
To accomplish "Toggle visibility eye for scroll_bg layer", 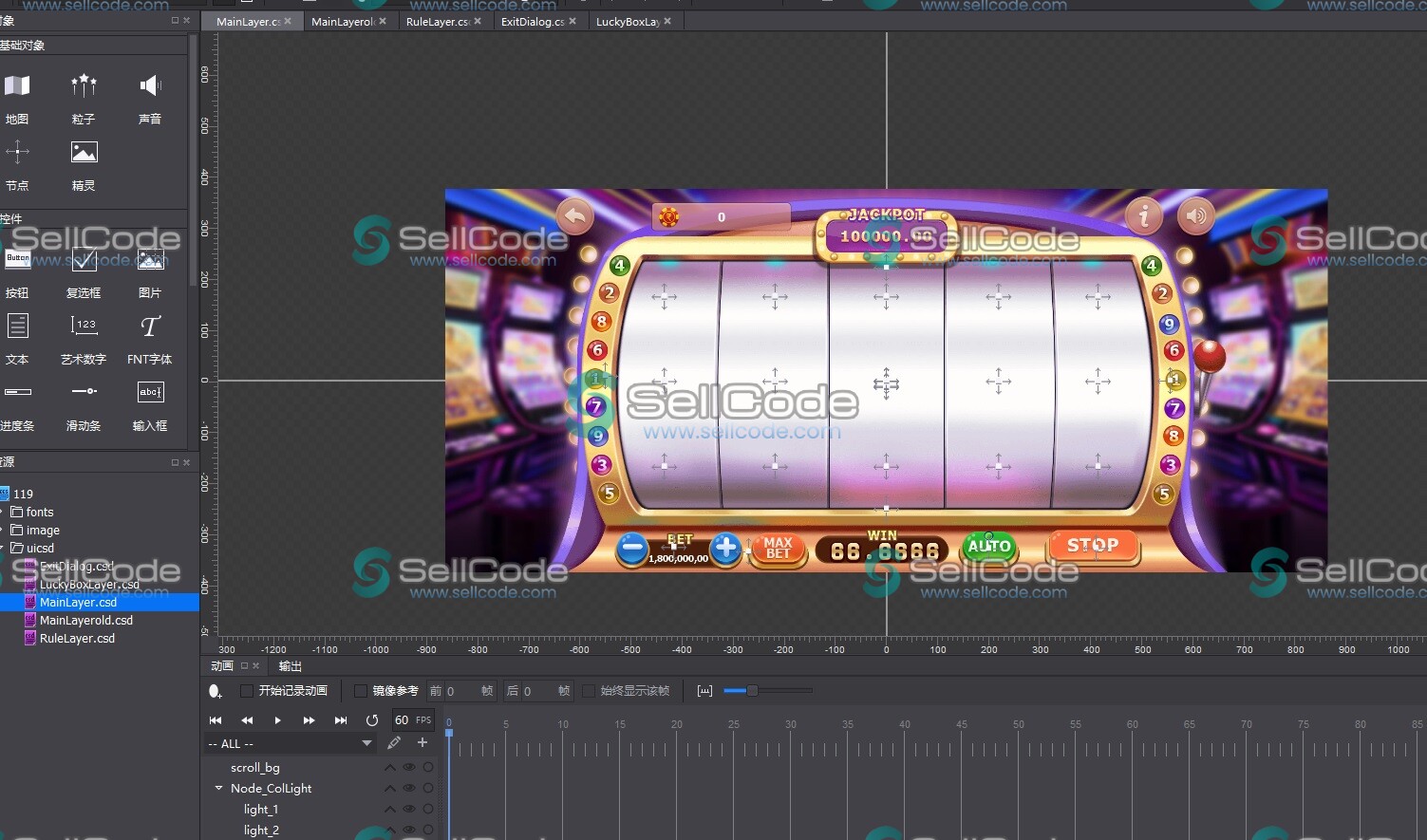I will pyautogui.click(x=409, y=768).
